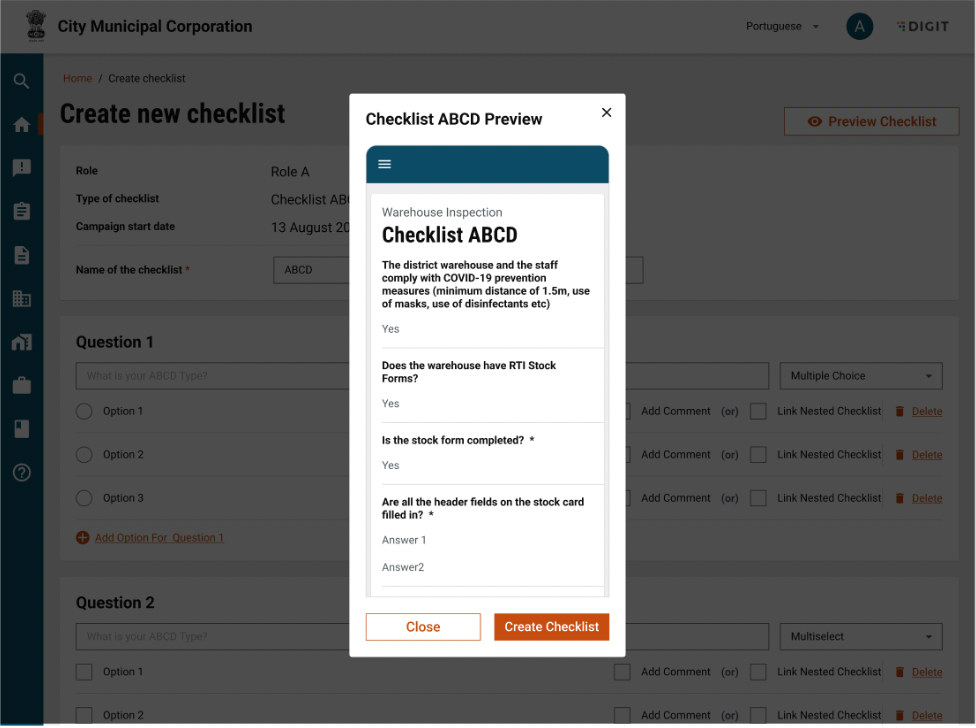This screenshot has height=728, width=976.
Task: Open the home icon in the sidebar
Action: coord(21,125)
